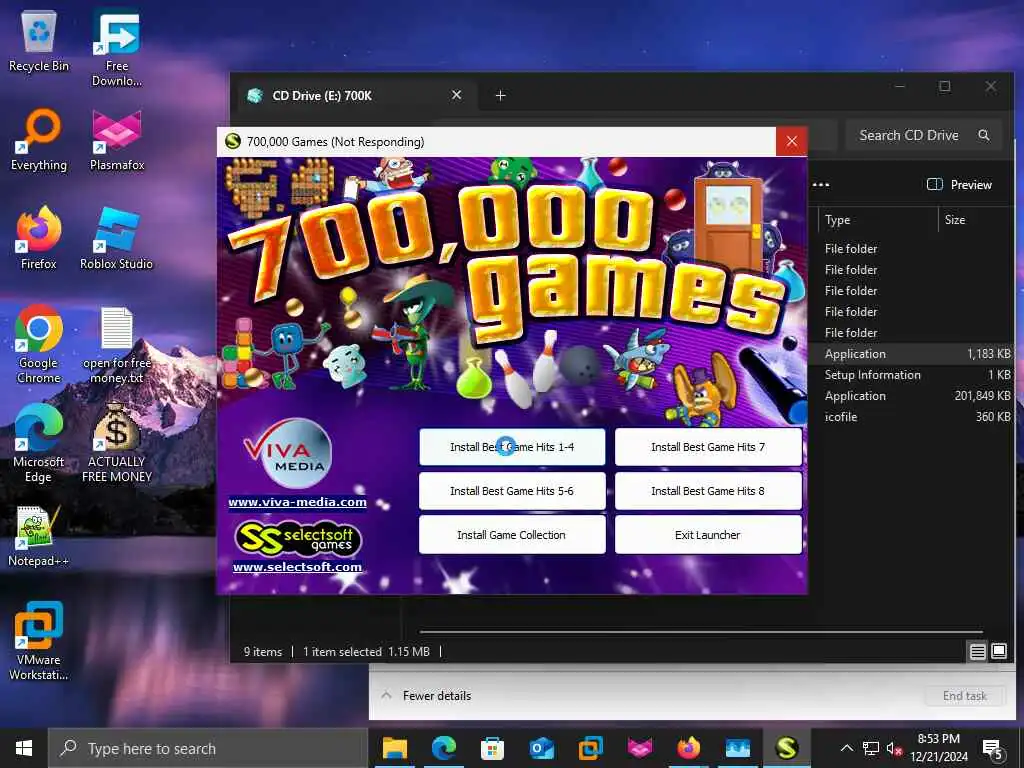
Task: Switch Explorer to large thumbnails view icon
Action: point(999,651)
